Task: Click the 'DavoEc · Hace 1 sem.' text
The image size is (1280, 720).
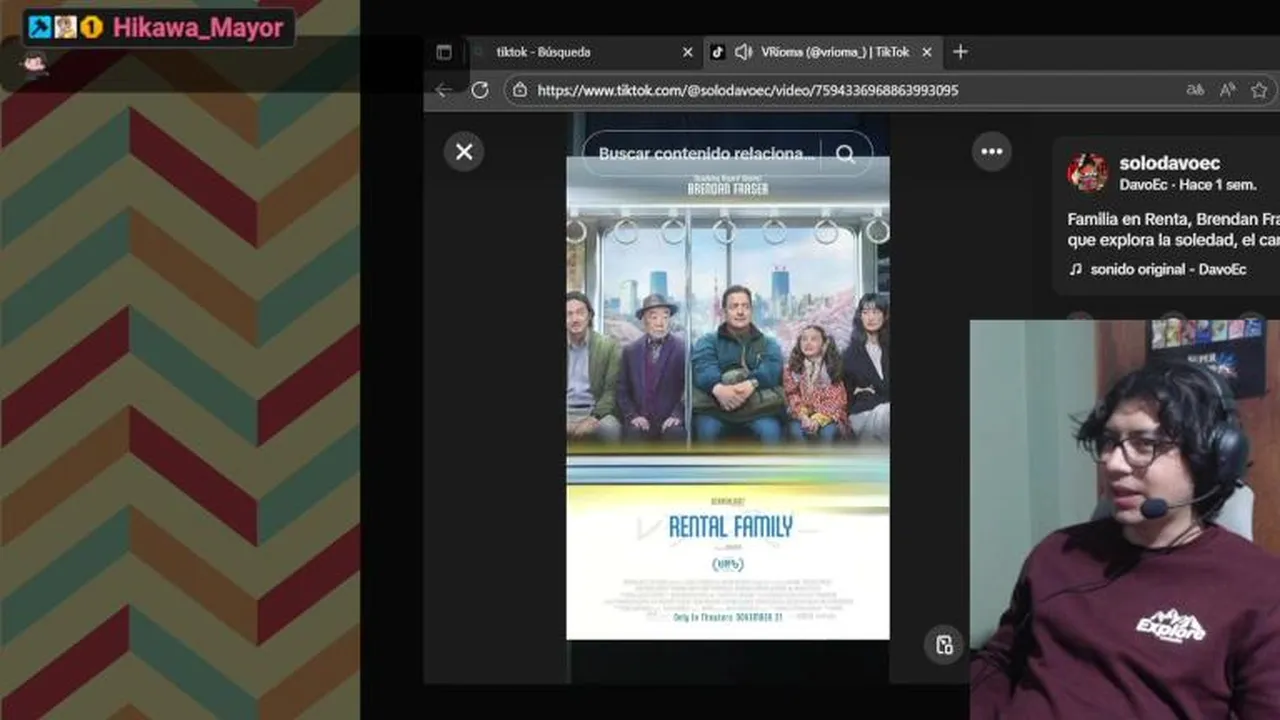Action: click(x=1188, y=185)
